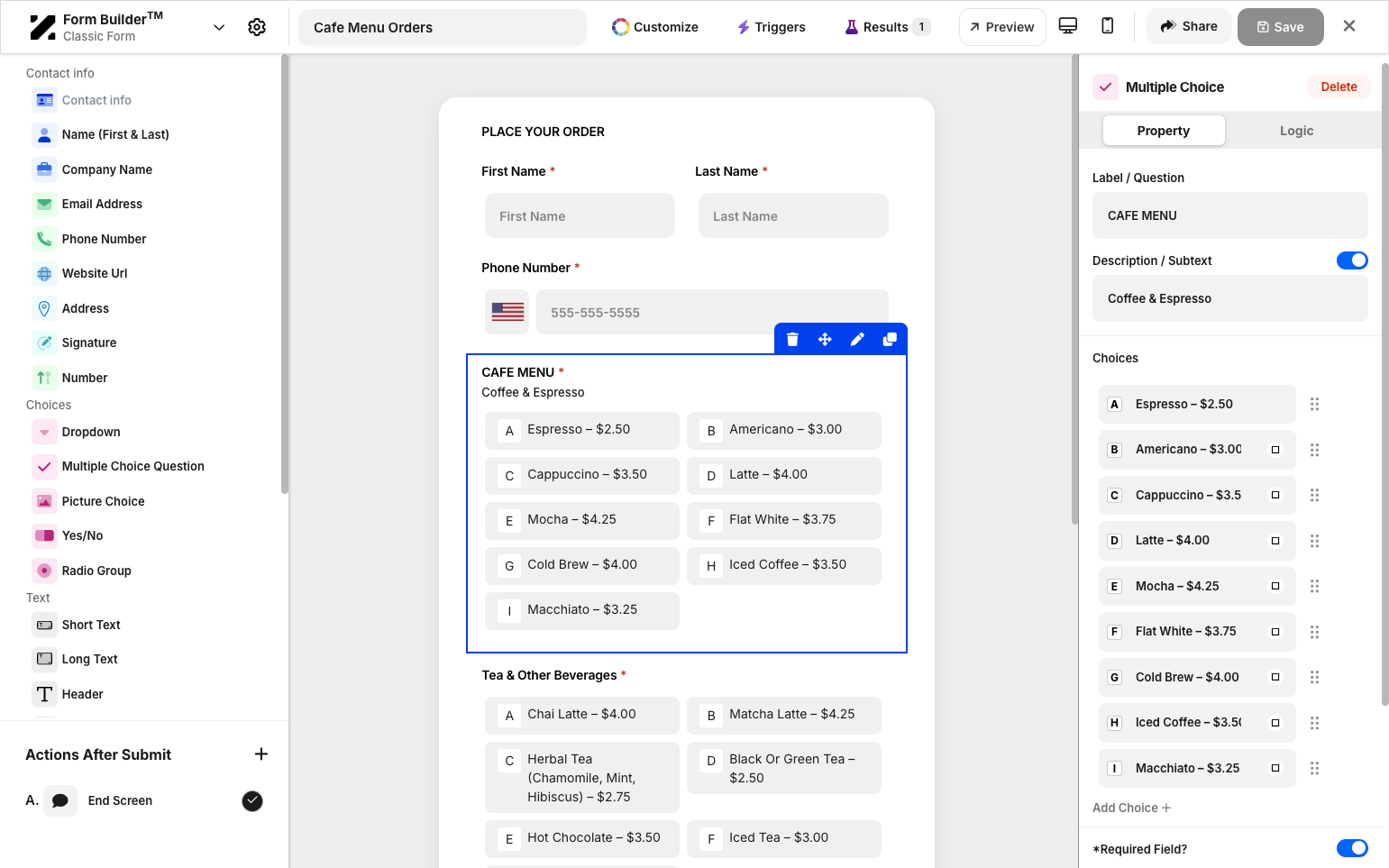1389x868 pixels.
Task: Delete the CAFE MENU field via trash icon
Action: (x=792, y=339)
